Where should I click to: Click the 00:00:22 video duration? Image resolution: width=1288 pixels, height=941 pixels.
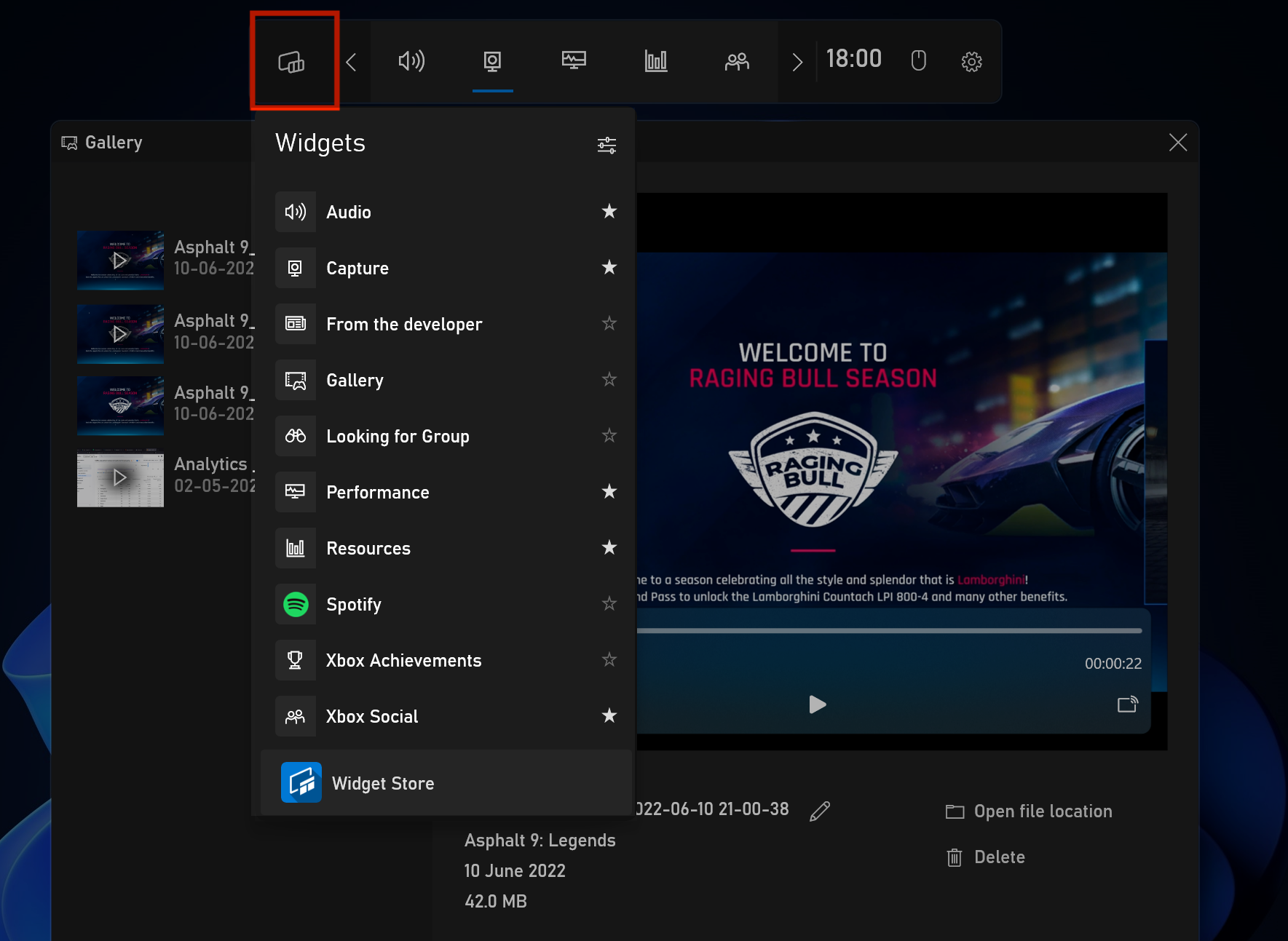1113,664
